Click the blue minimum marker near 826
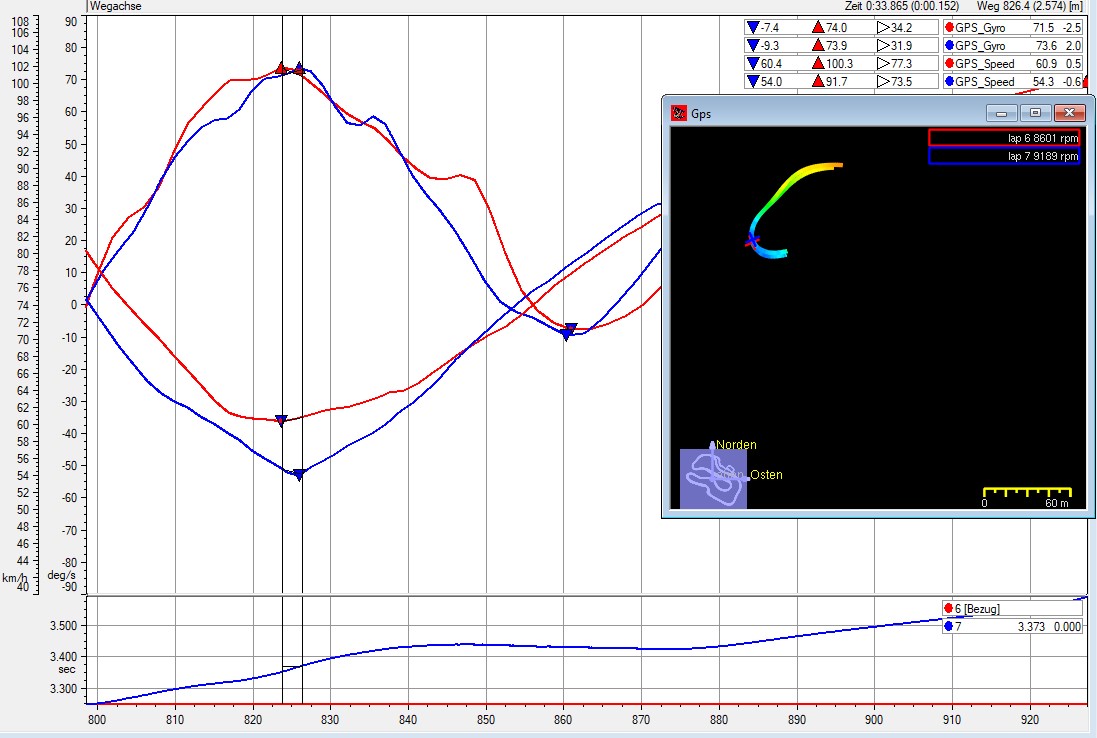The width and height of the screenshot is (1097, 738). tap(298, 475)
